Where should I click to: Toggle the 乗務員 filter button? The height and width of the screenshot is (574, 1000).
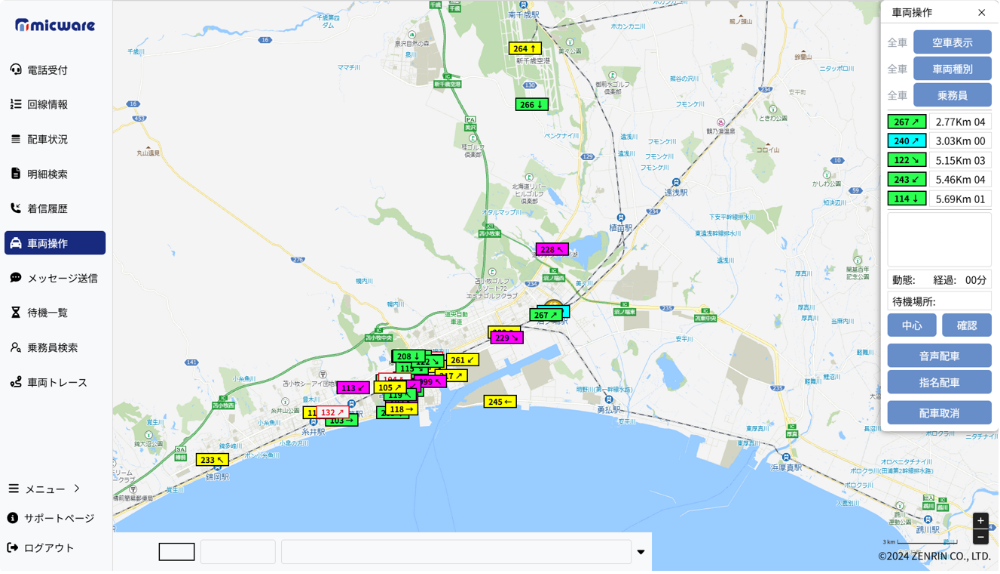pyautogui.click(x=951, y=96)
